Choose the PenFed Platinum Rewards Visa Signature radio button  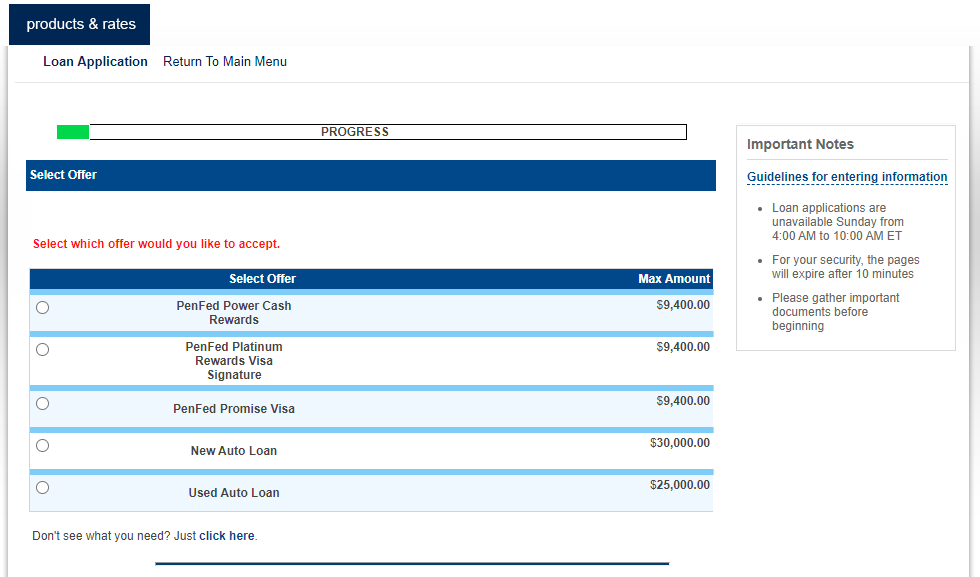click(x=42, y=350)
